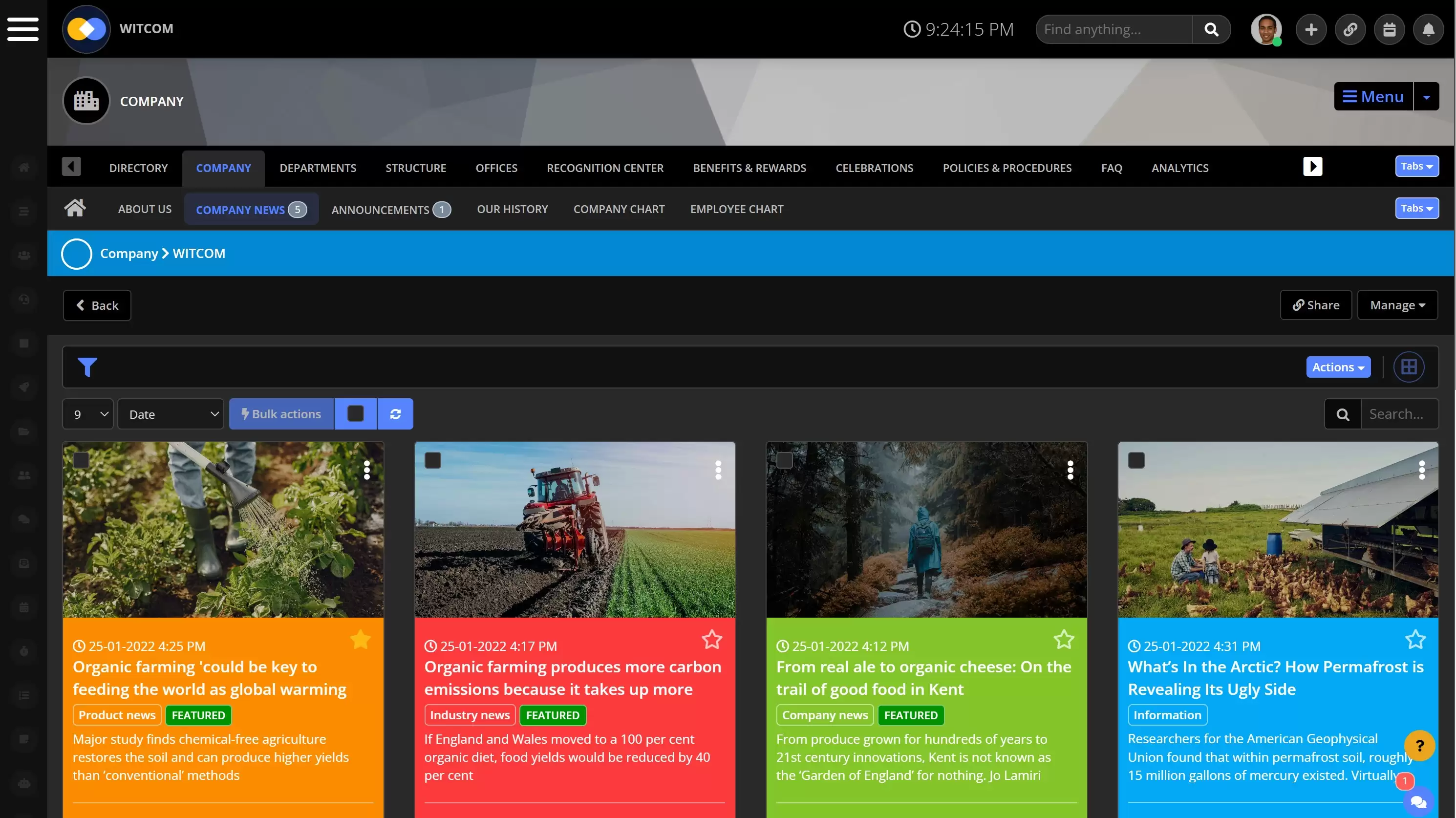1456x818 pixels.
Task: Open the Date sort dropdown
Action: coord(171,414)
